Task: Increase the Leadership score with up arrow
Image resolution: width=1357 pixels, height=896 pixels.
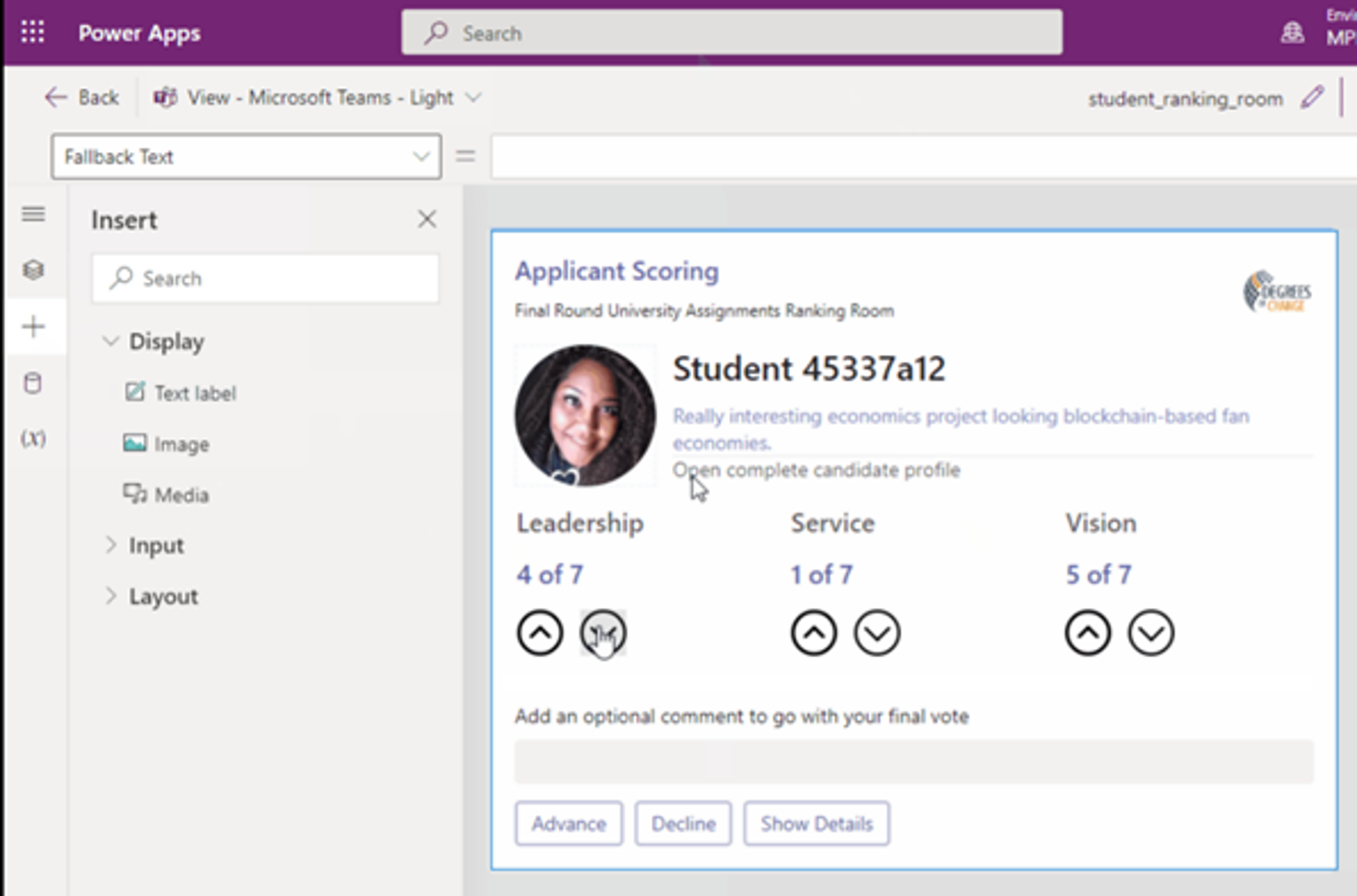Action: (540, 634)
